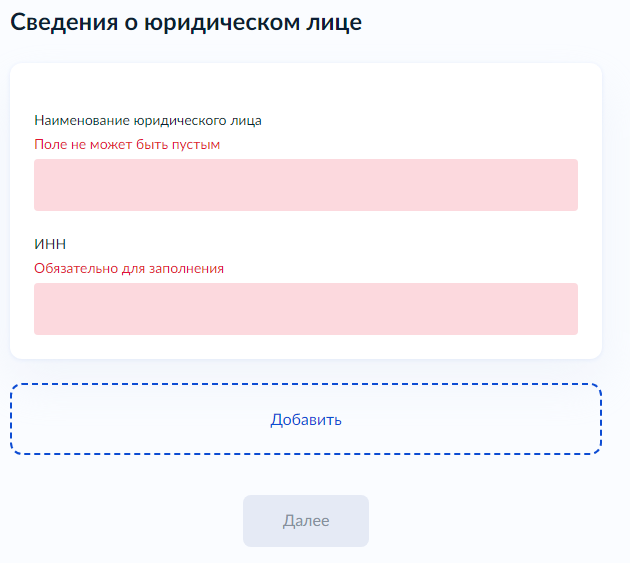
Task: Click the dashed-border Добавить area
Action: click(305, 419)
